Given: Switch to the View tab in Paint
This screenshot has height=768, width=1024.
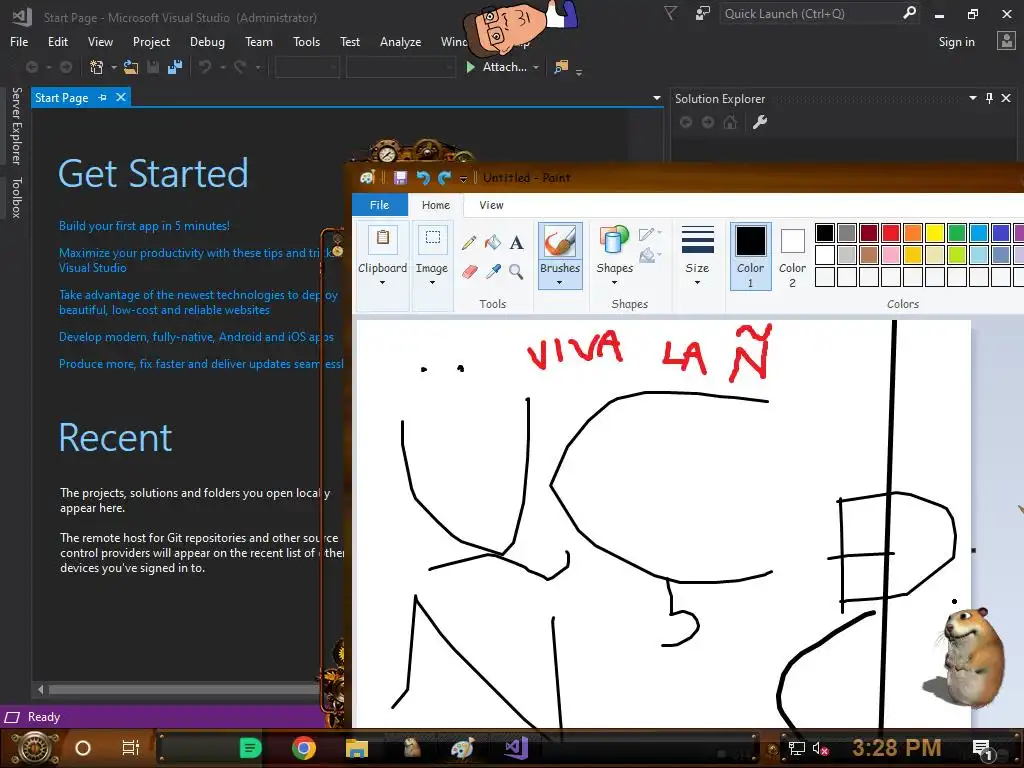Looking at the screenshot, I should pyautogui.click(x=491, y=205).
